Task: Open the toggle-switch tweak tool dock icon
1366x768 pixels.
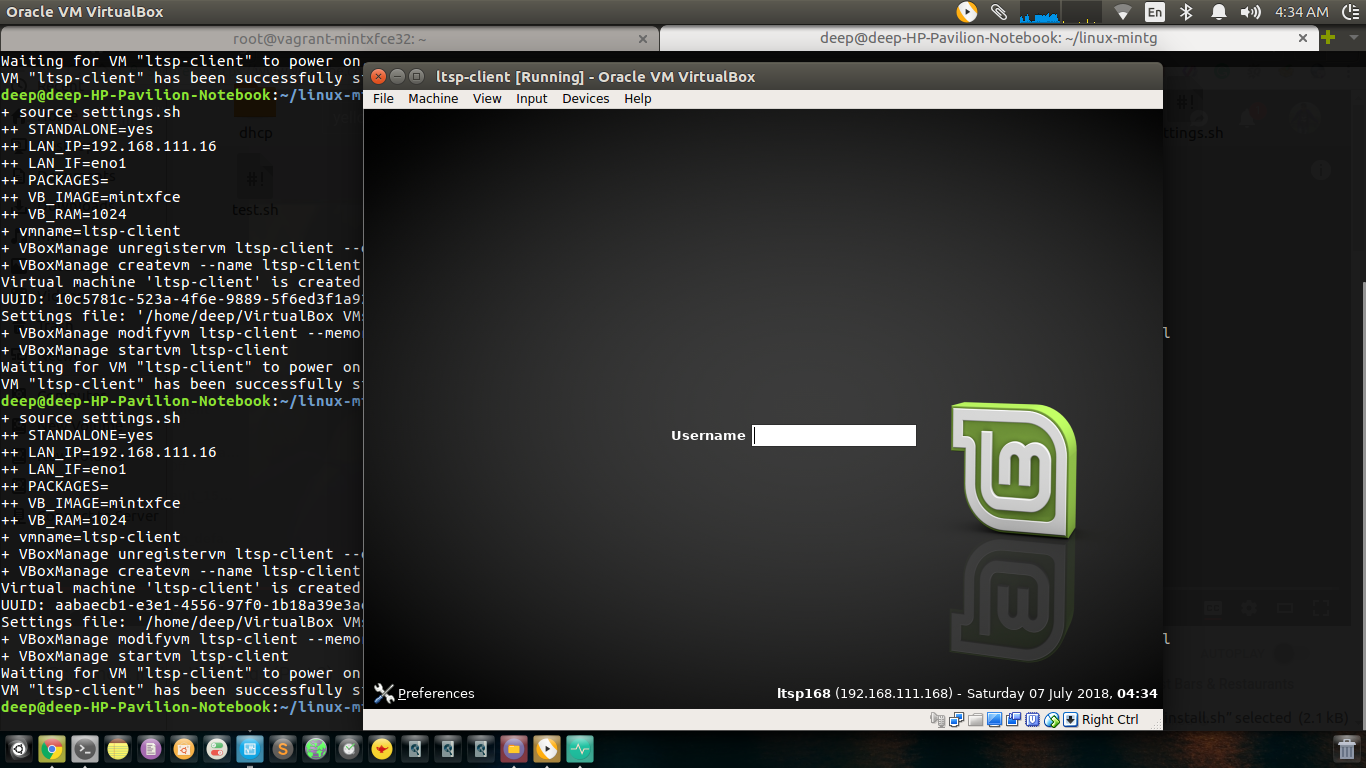Action: [217, 749]
